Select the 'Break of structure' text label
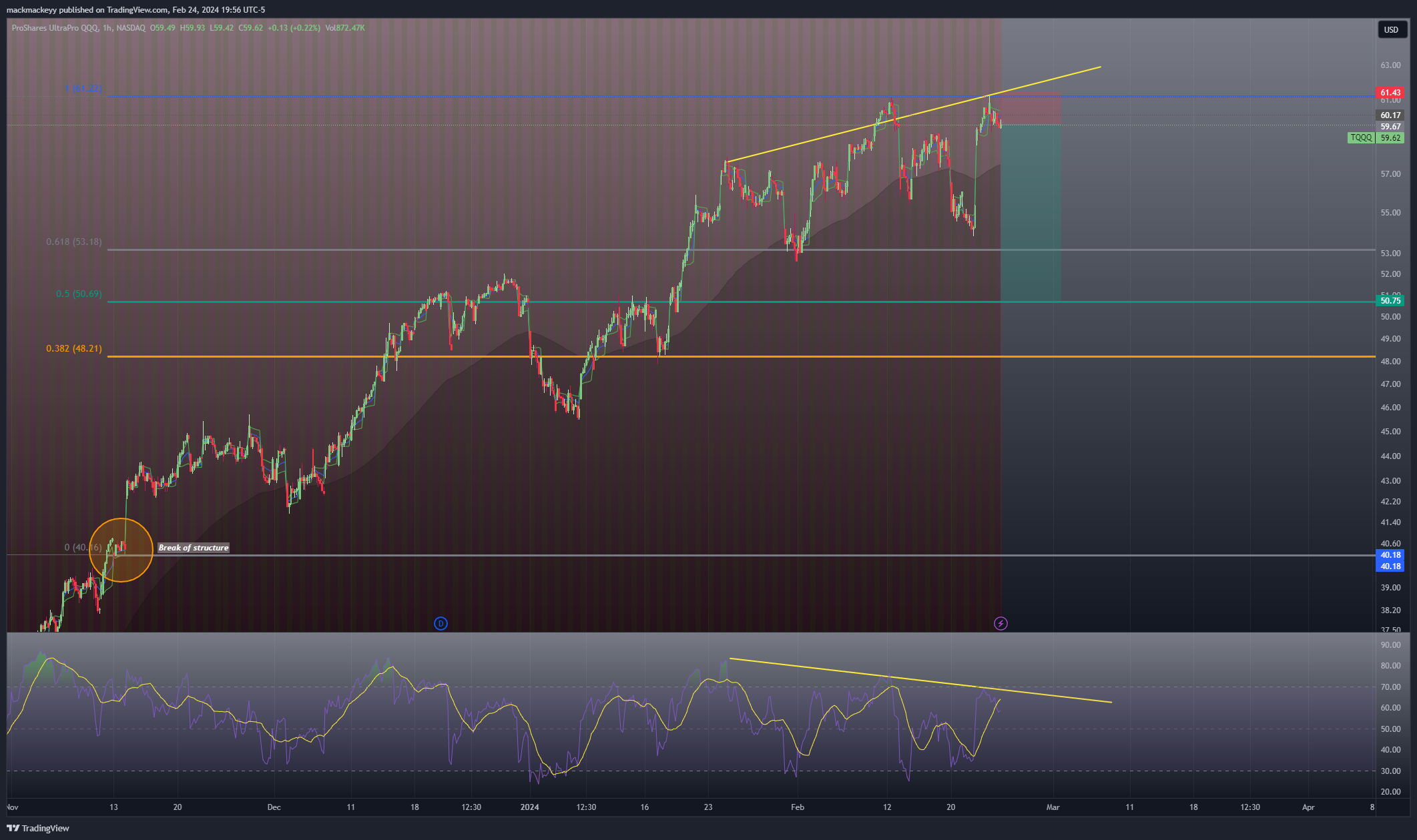The height and width of the screenshot is (840, 1417). tap(194, 548)
